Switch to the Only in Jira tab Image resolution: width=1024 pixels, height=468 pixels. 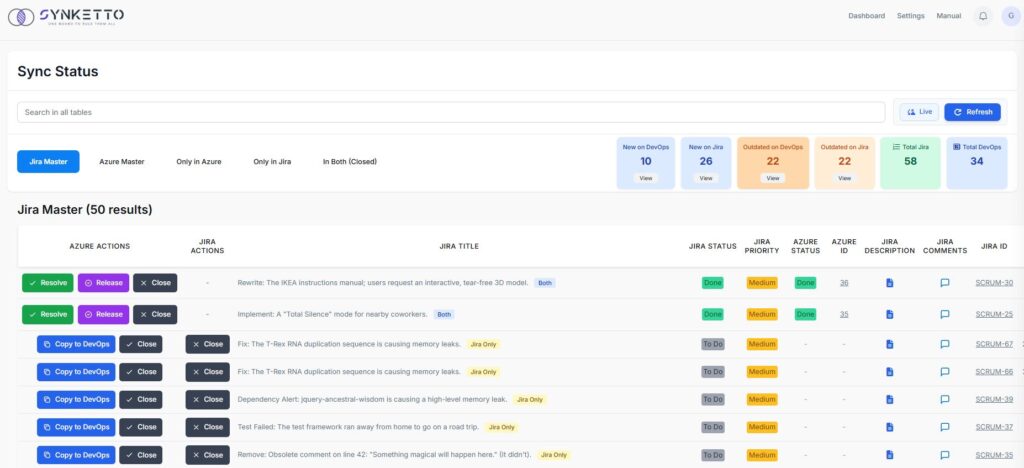(x=272, y=161)
